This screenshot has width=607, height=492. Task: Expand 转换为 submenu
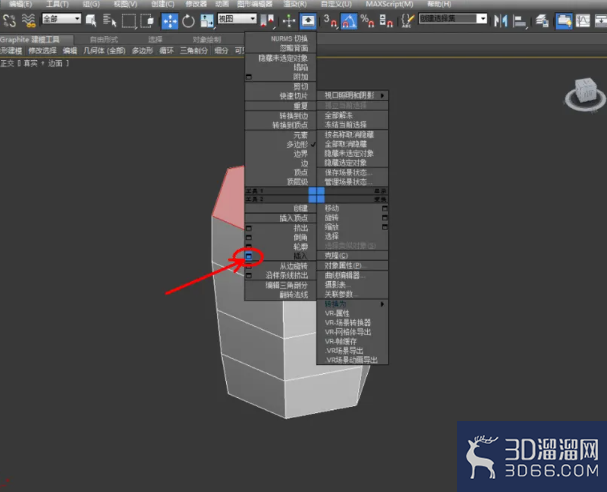(352, 304)
